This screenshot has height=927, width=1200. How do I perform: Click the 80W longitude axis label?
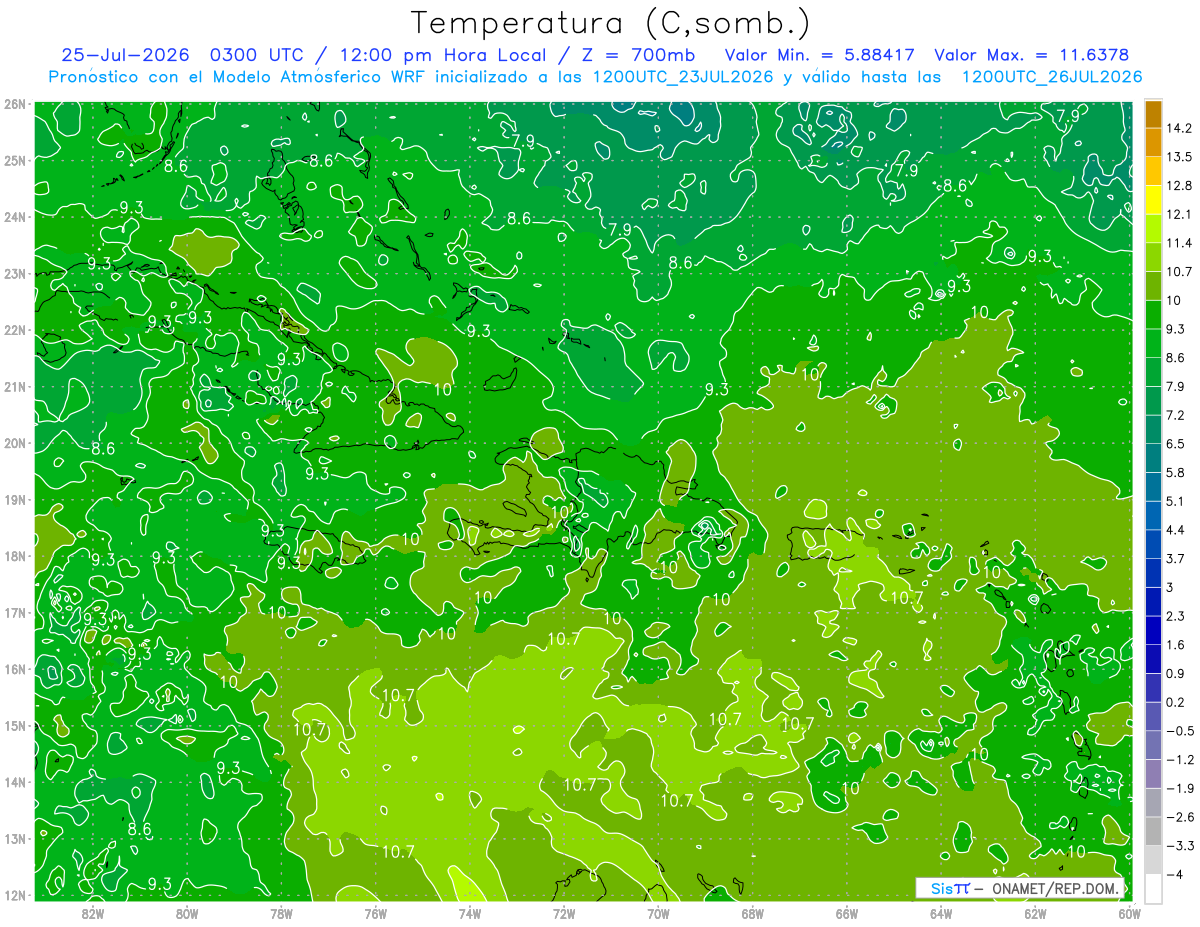(187, 913)
